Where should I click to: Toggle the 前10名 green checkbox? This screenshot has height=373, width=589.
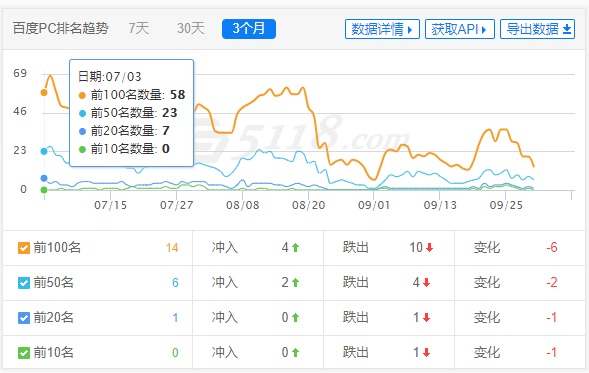24,353
